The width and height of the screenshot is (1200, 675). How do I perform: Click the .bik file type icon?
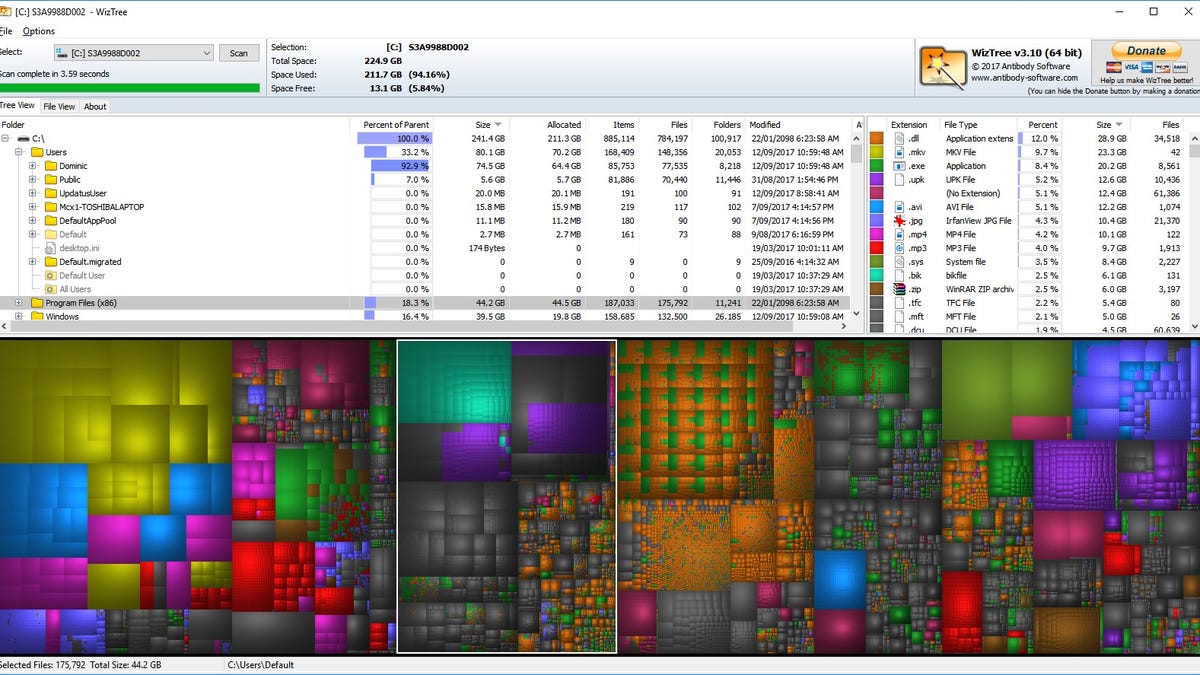click(901, 275)
